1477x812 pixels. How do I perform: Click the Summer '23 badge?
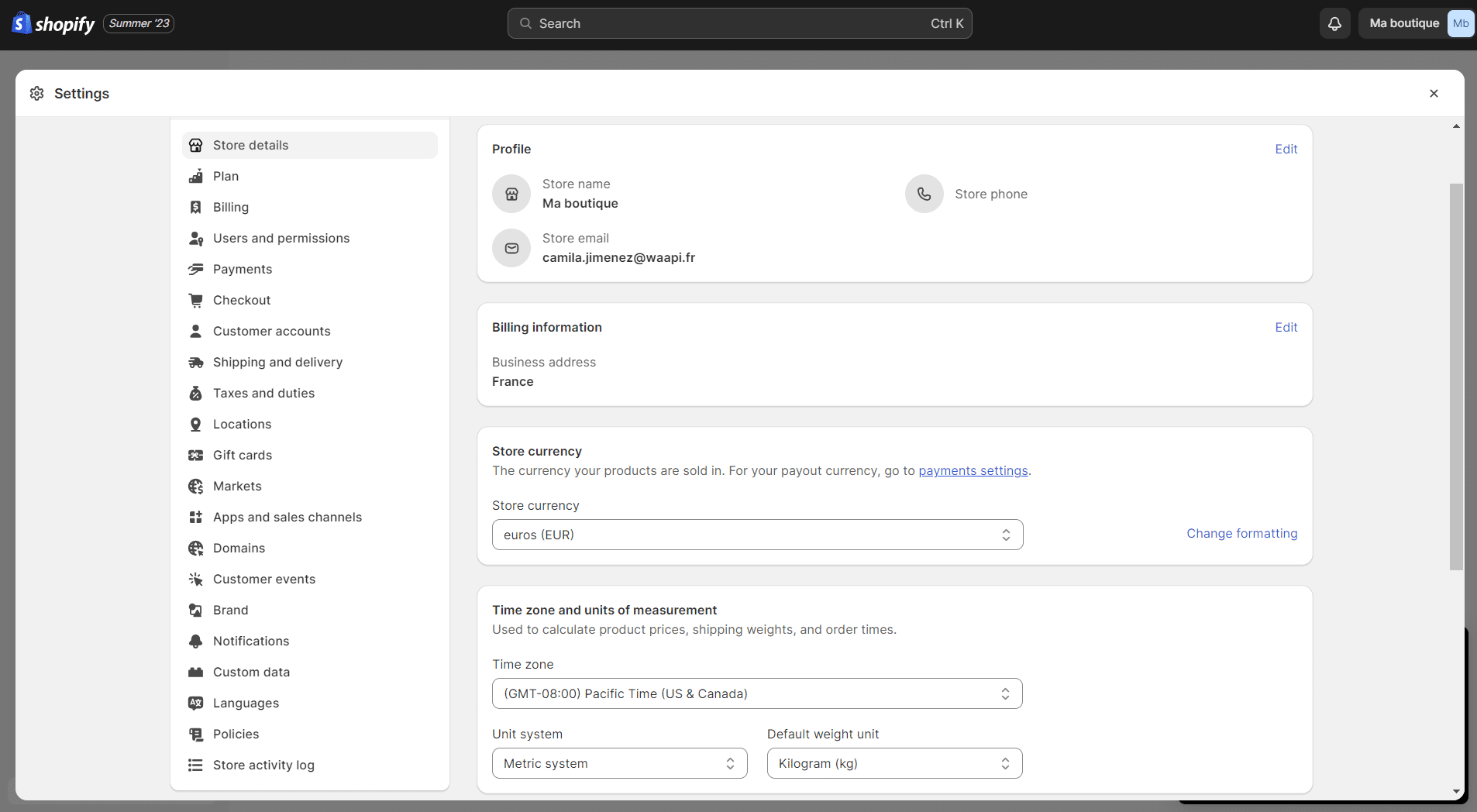pos(139,23)
